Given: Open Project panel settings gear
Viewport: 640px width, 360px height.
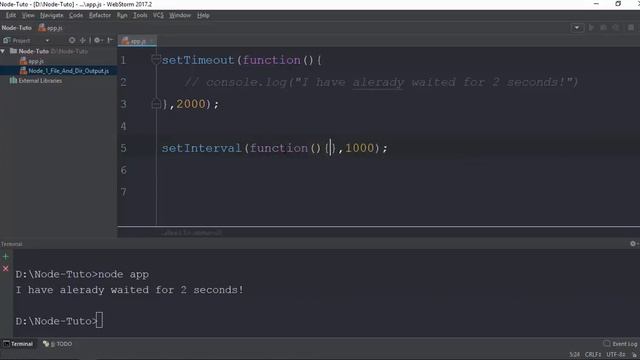Looking at the screenshot, I should pos(98,40).
